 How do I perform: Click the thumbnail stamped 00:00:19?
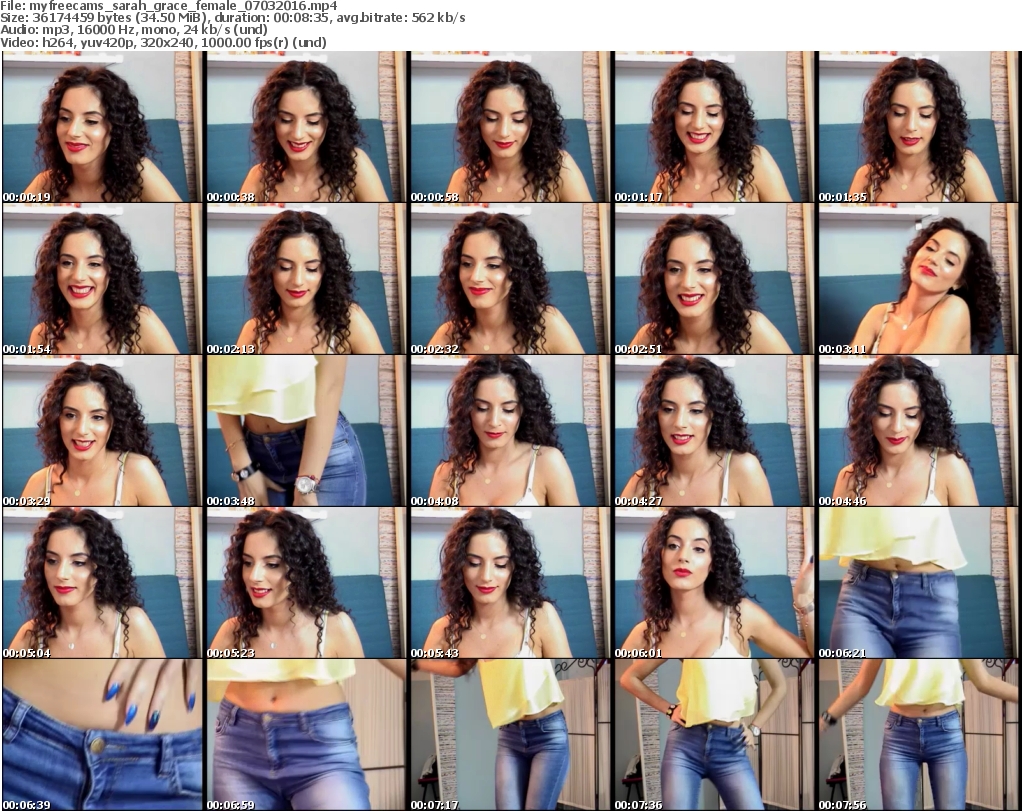(102, 127)
